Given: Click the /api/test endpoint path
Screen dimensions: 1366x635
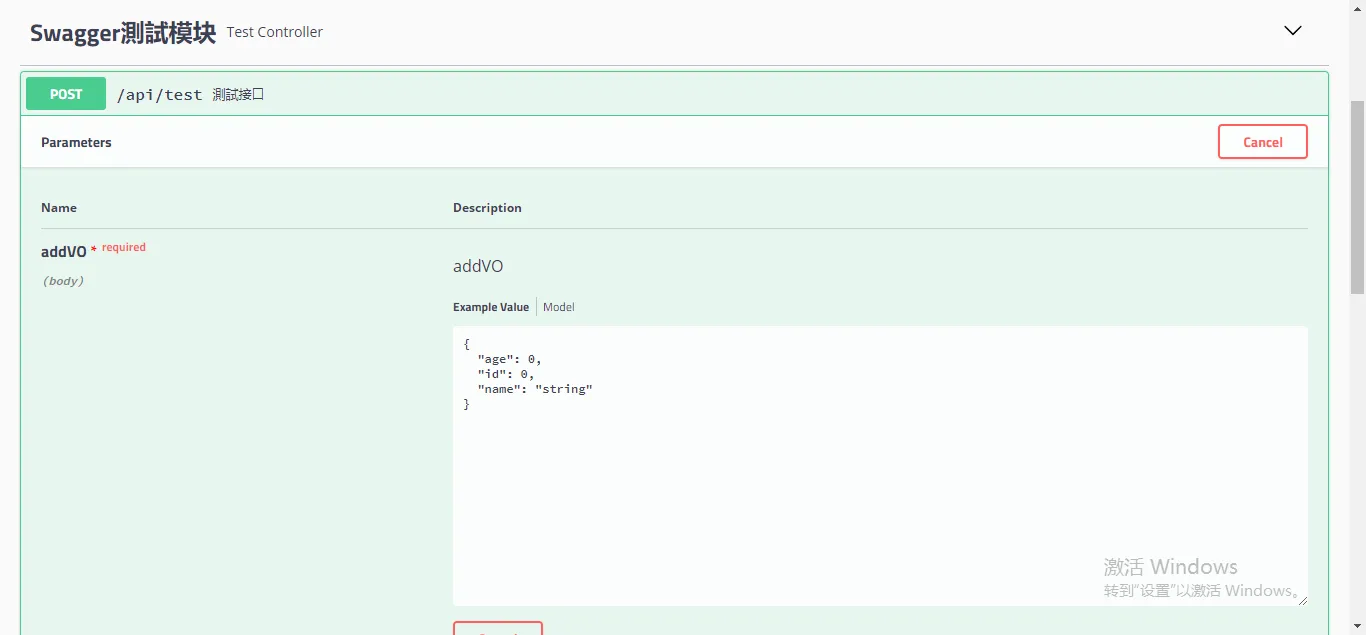Looking at the screenshot, I should pos(159,95).
